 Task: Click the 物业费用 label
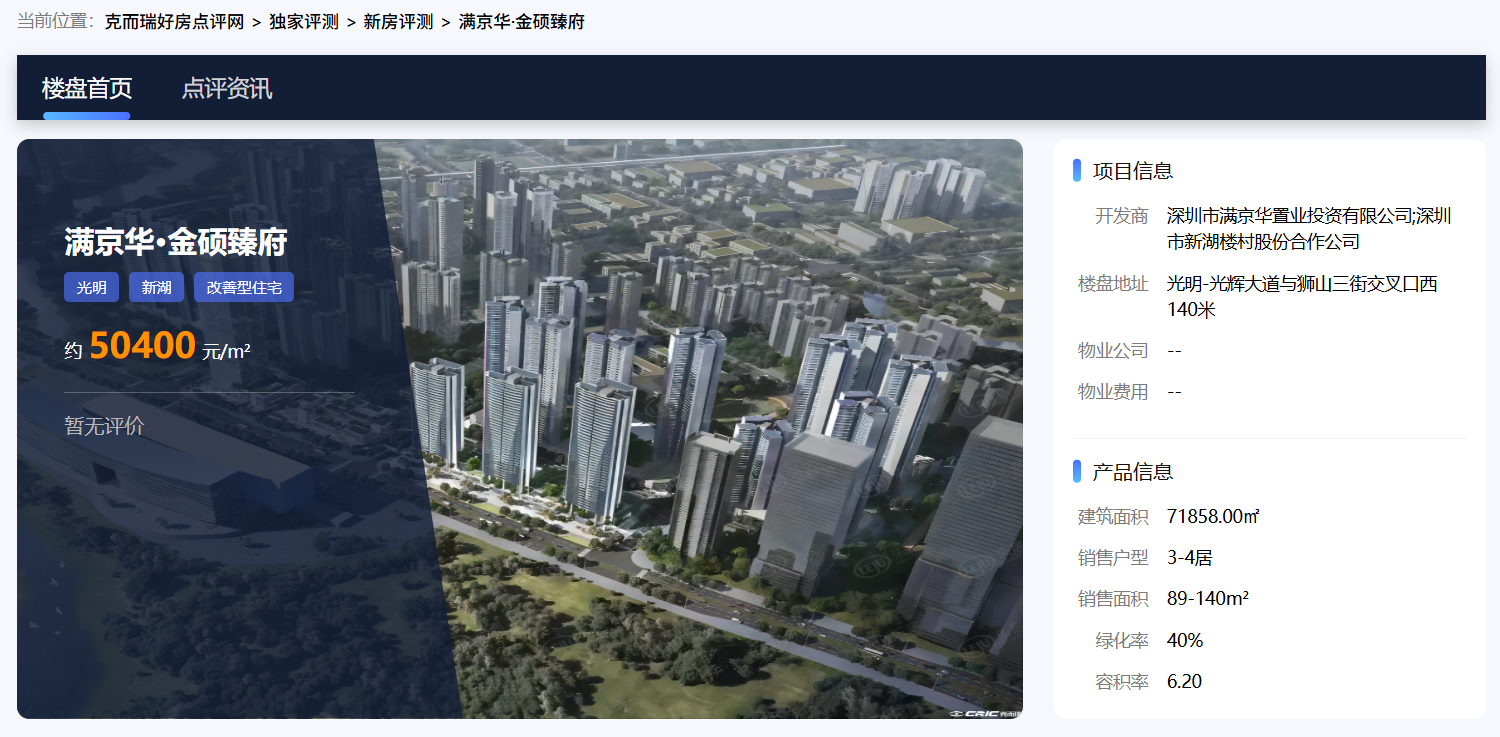pyautogui.click(x=1113, y=392)
